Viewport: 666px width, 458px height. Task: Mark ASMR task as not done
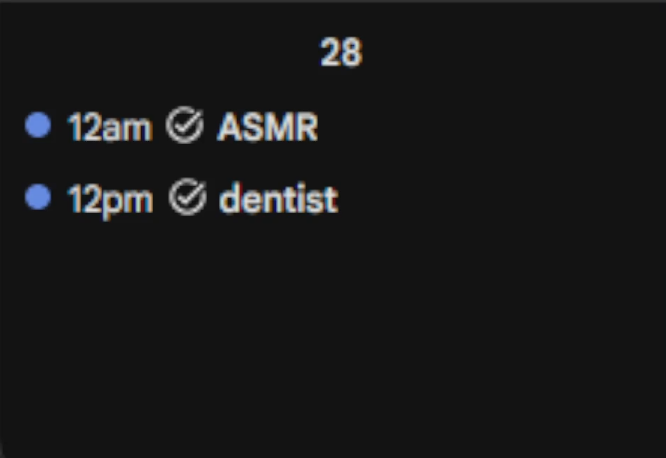[185, 126]
